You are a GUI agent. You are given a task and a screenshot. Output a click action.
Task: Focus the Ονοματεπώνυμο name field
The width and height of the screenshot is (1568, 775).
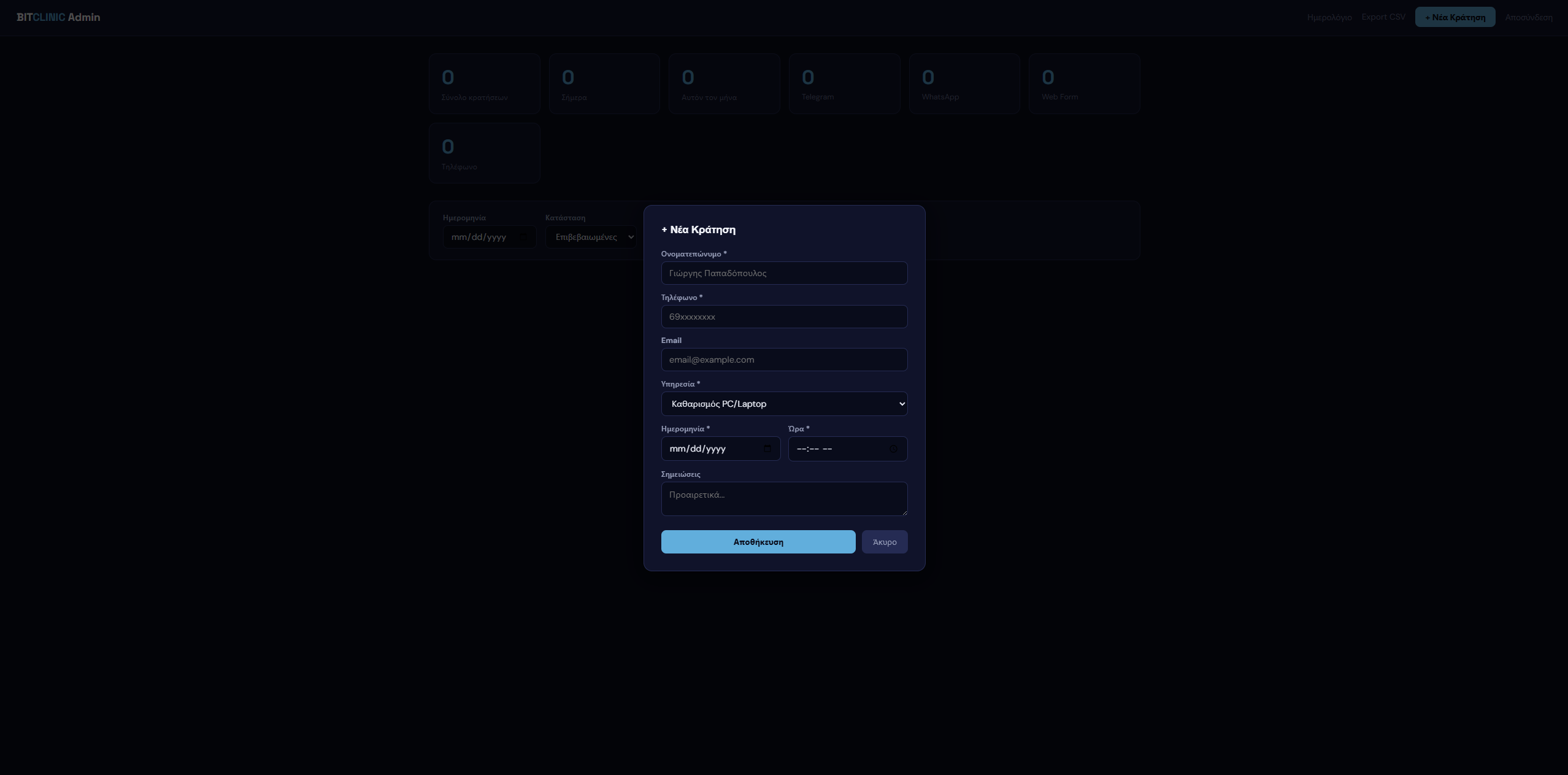tap(784, 273)
